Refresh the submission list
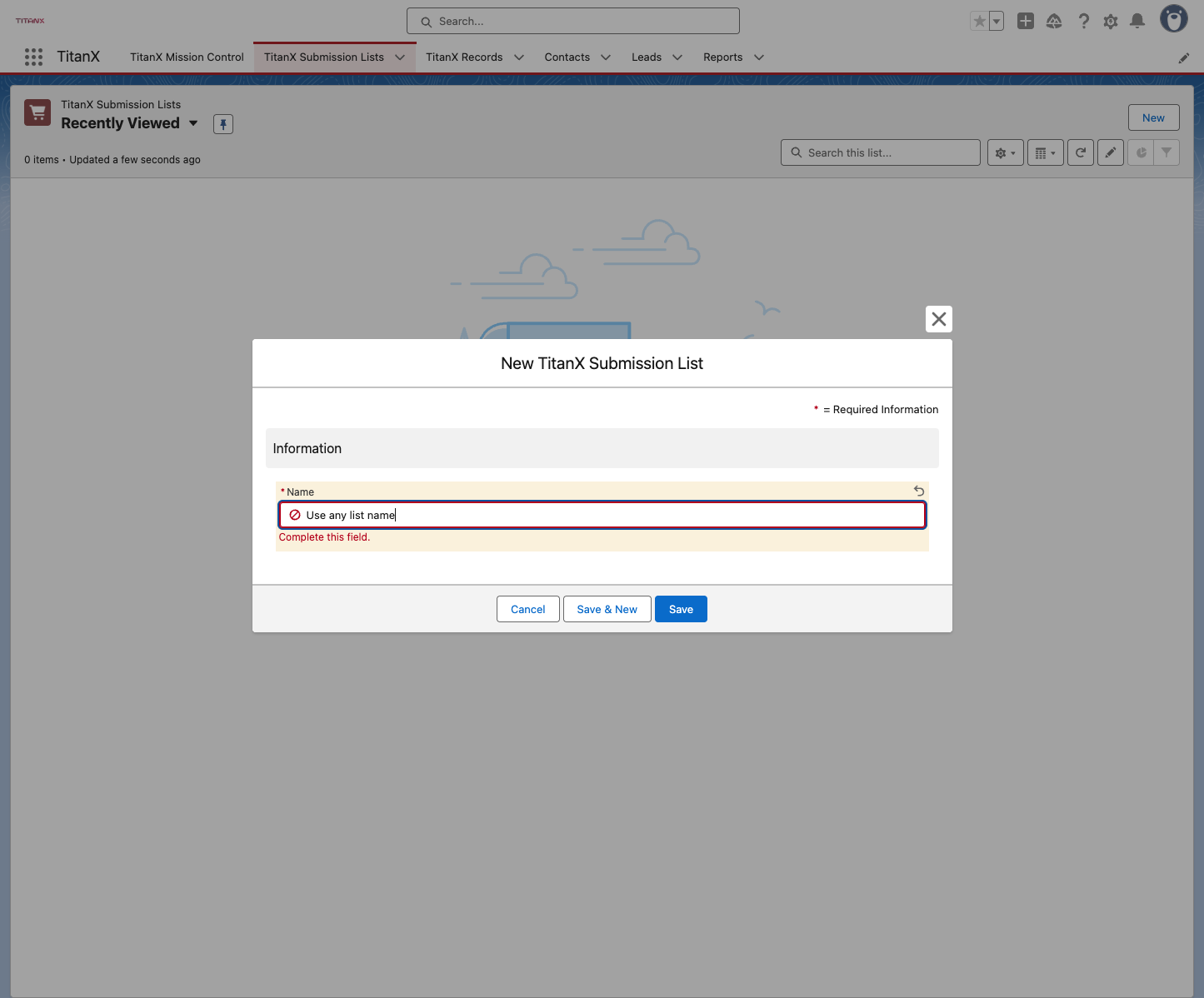Screen dimensions: 1204x998 [1081, 152]
